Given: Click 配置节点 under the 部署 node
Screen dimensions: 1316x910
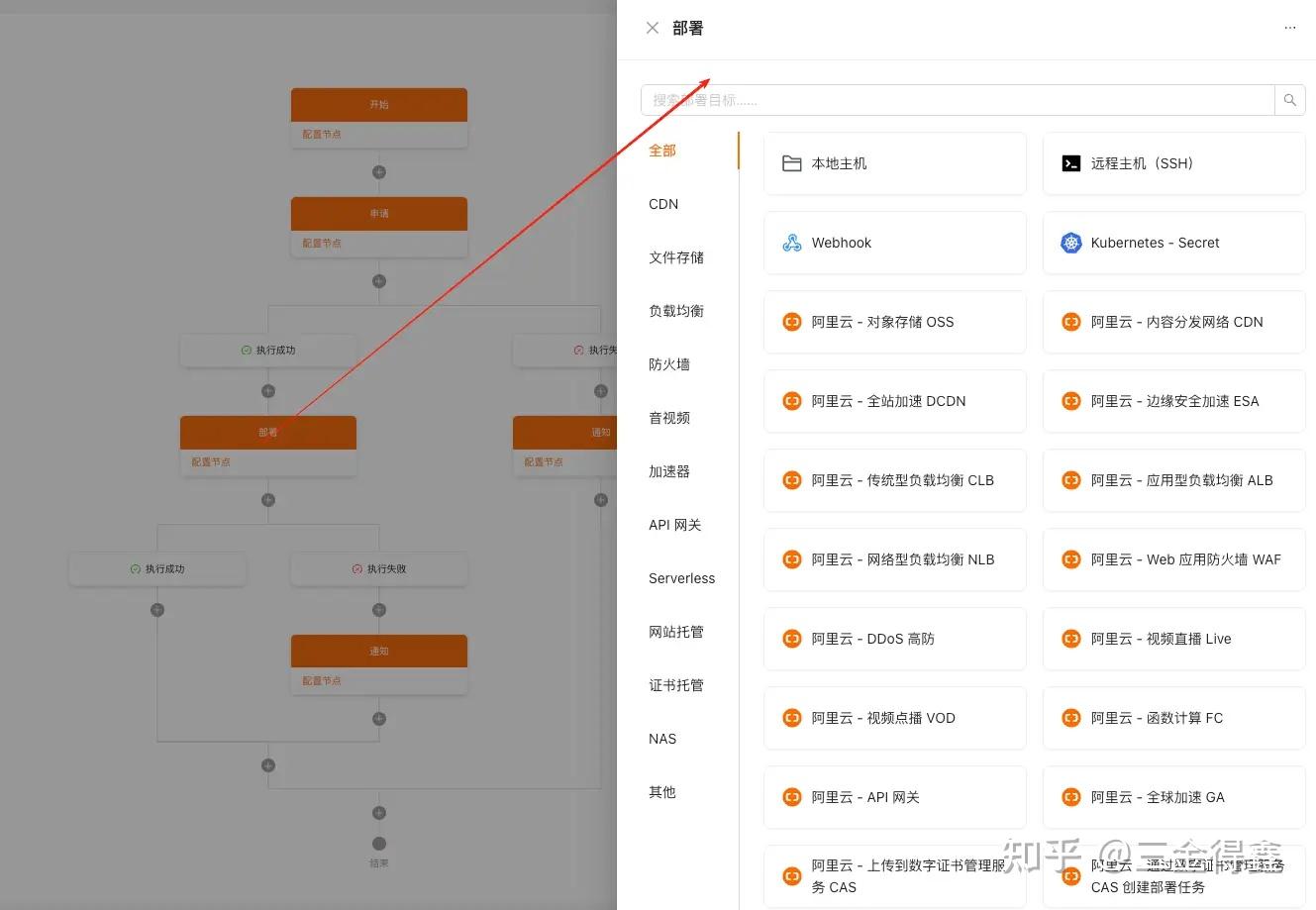Looking at the screenshot, I should click(x=210, y=460).
